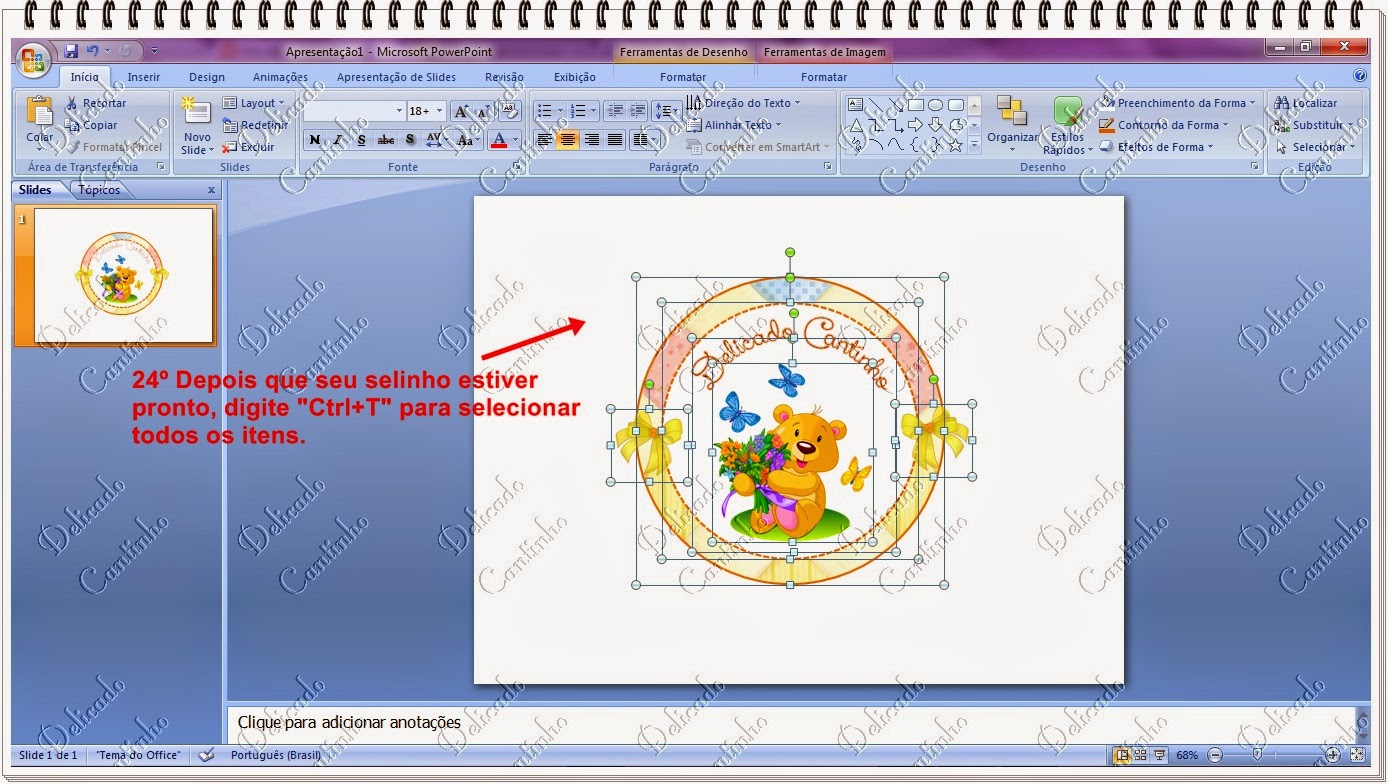Click the notes field to add anotações
1388x784 pixels.
pos(790,722)
